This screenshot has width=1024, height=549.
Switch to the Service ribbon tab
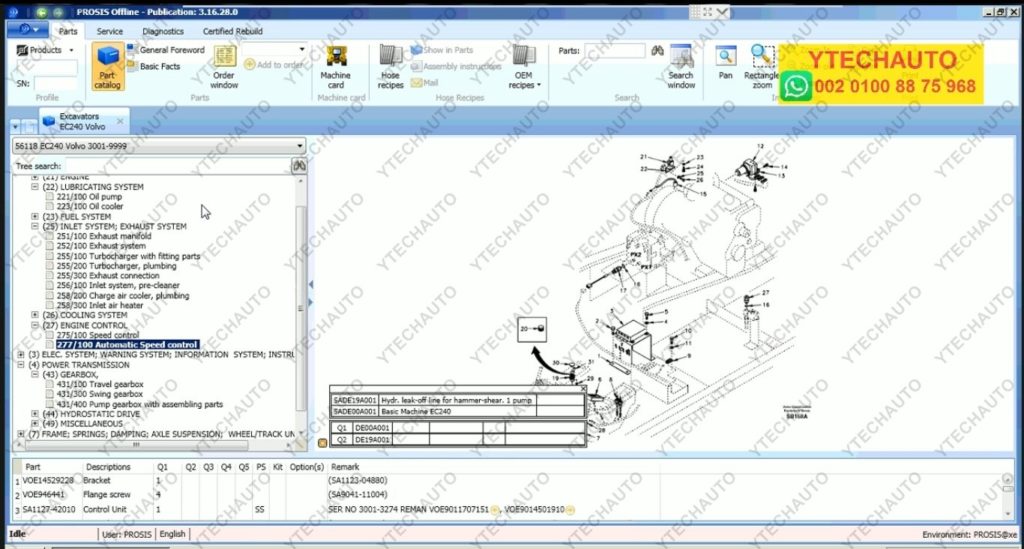(x=110, y=31)
